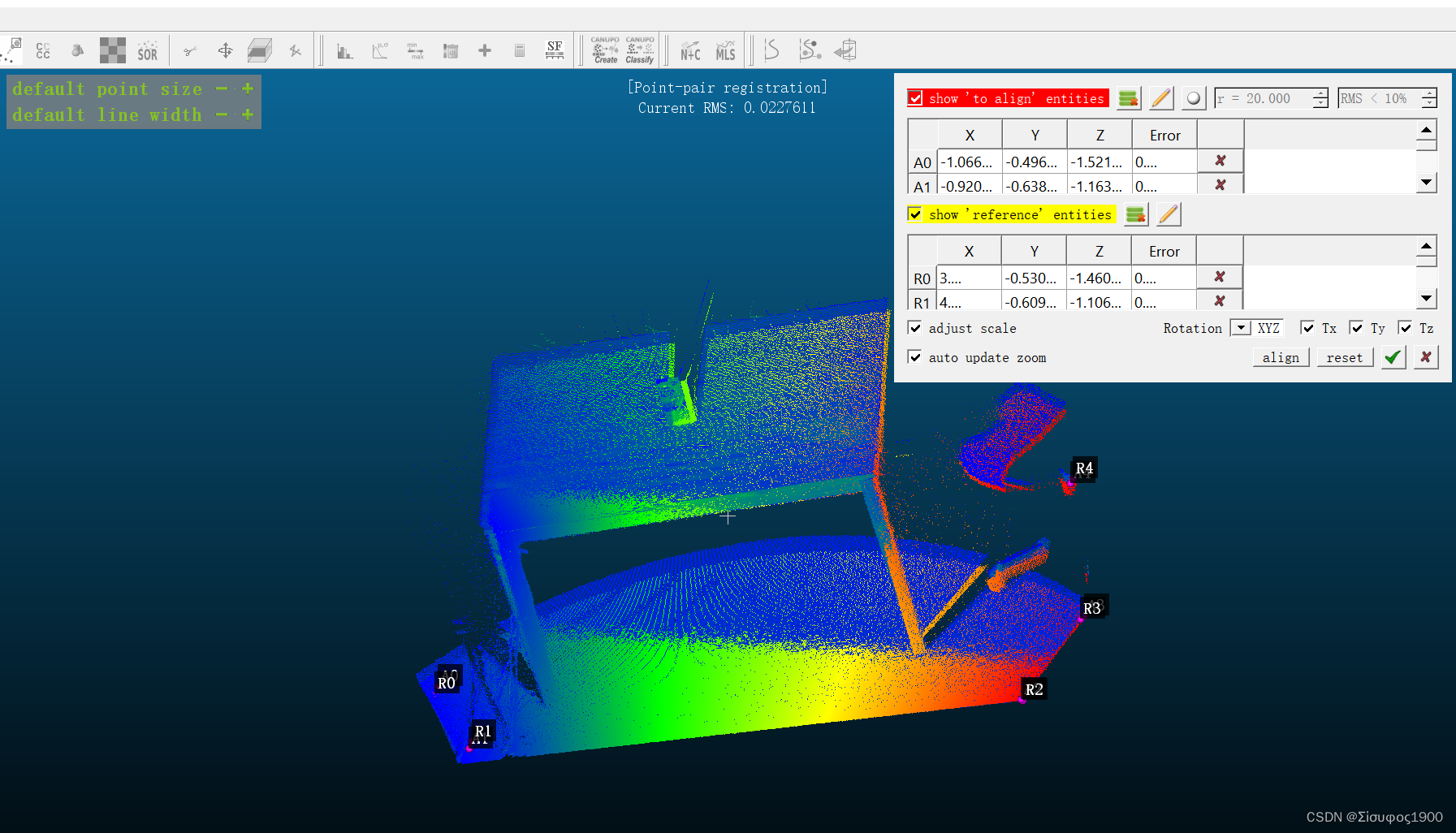Increase the RMS < 10% spinner value
1456x833 pixels.
point(1429,93)
